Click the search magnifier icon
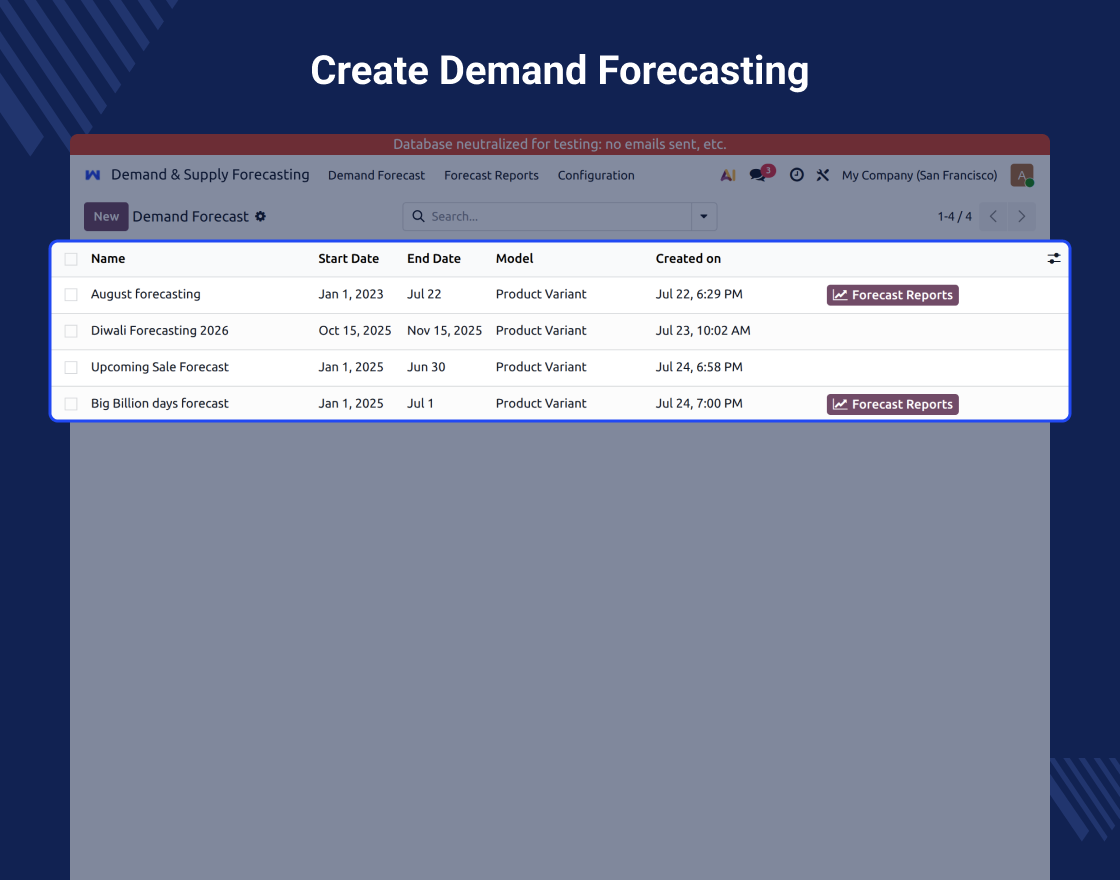Image resolution: width=1120 pixels, height=880 pixels. [419, 216]
